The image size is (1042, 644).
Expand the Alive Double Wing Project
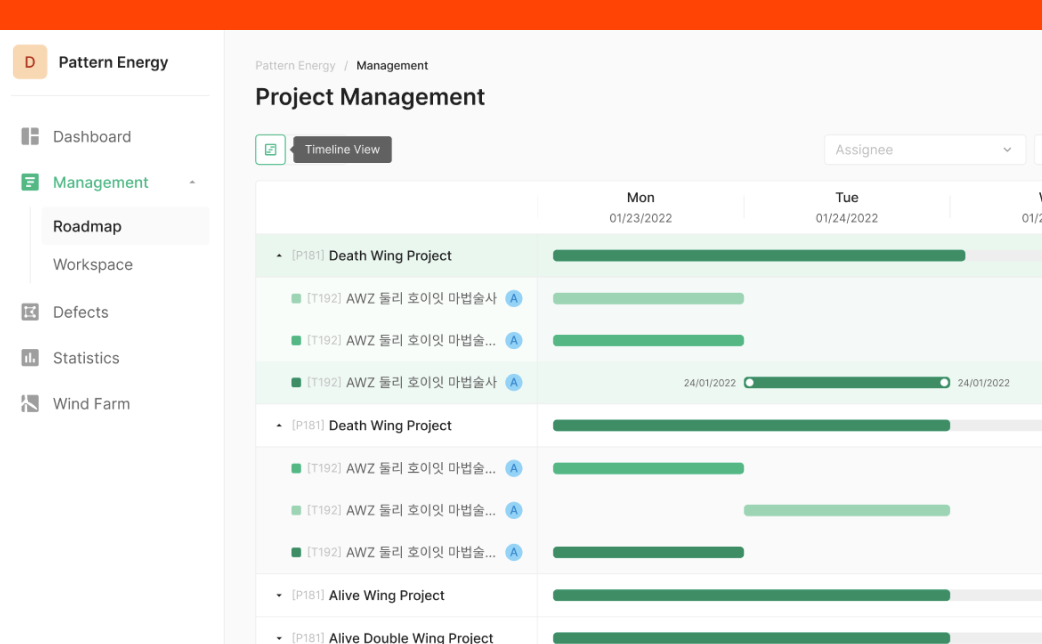(x=279, y=637)
